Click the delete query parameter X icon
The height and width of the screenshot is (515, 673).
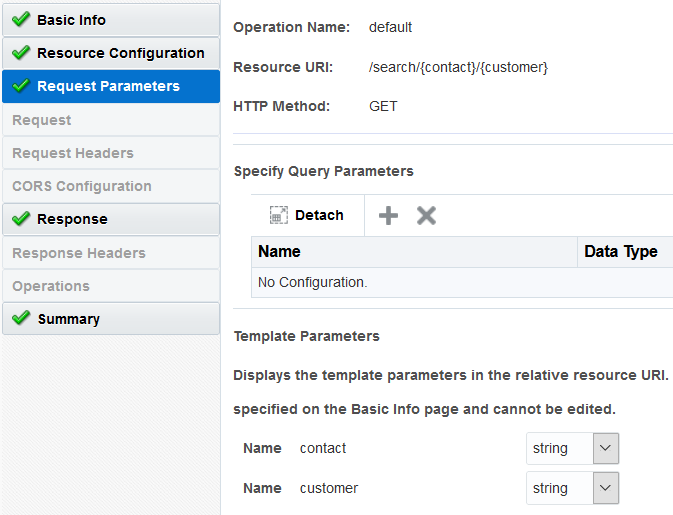[426, 216]
